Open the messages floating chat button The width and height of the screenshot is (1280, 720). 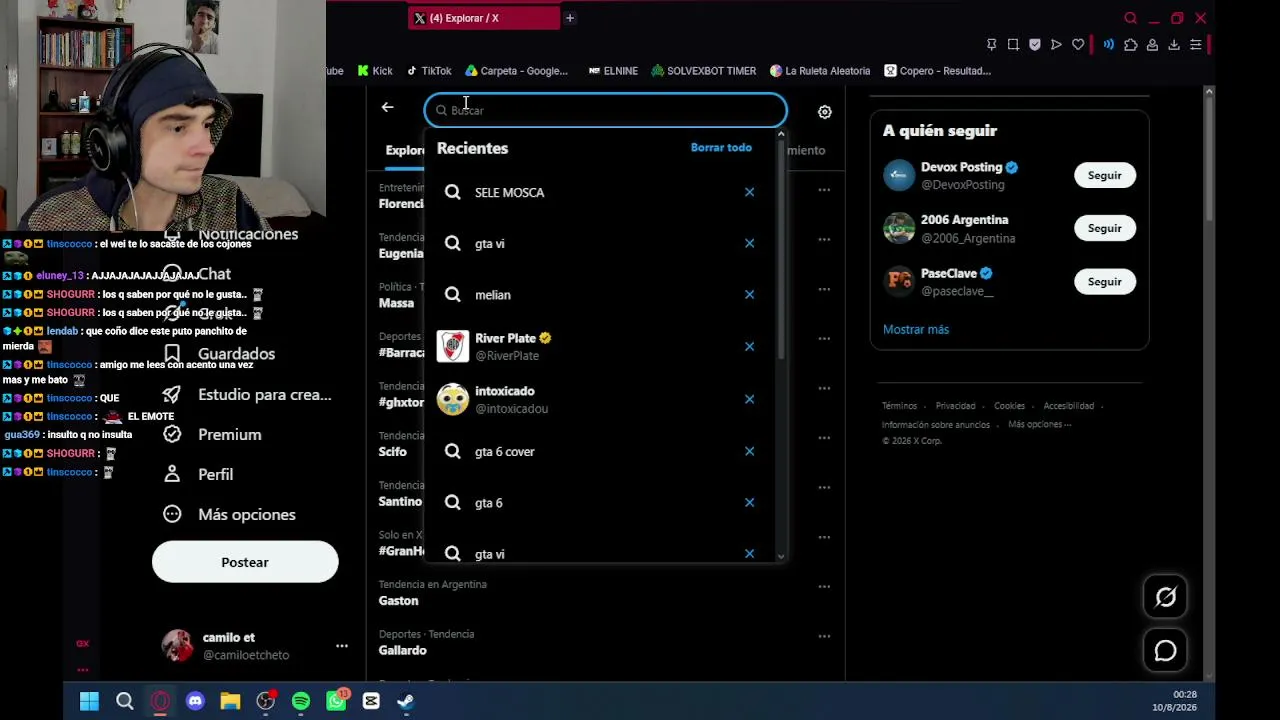(x=1165, y=651)
